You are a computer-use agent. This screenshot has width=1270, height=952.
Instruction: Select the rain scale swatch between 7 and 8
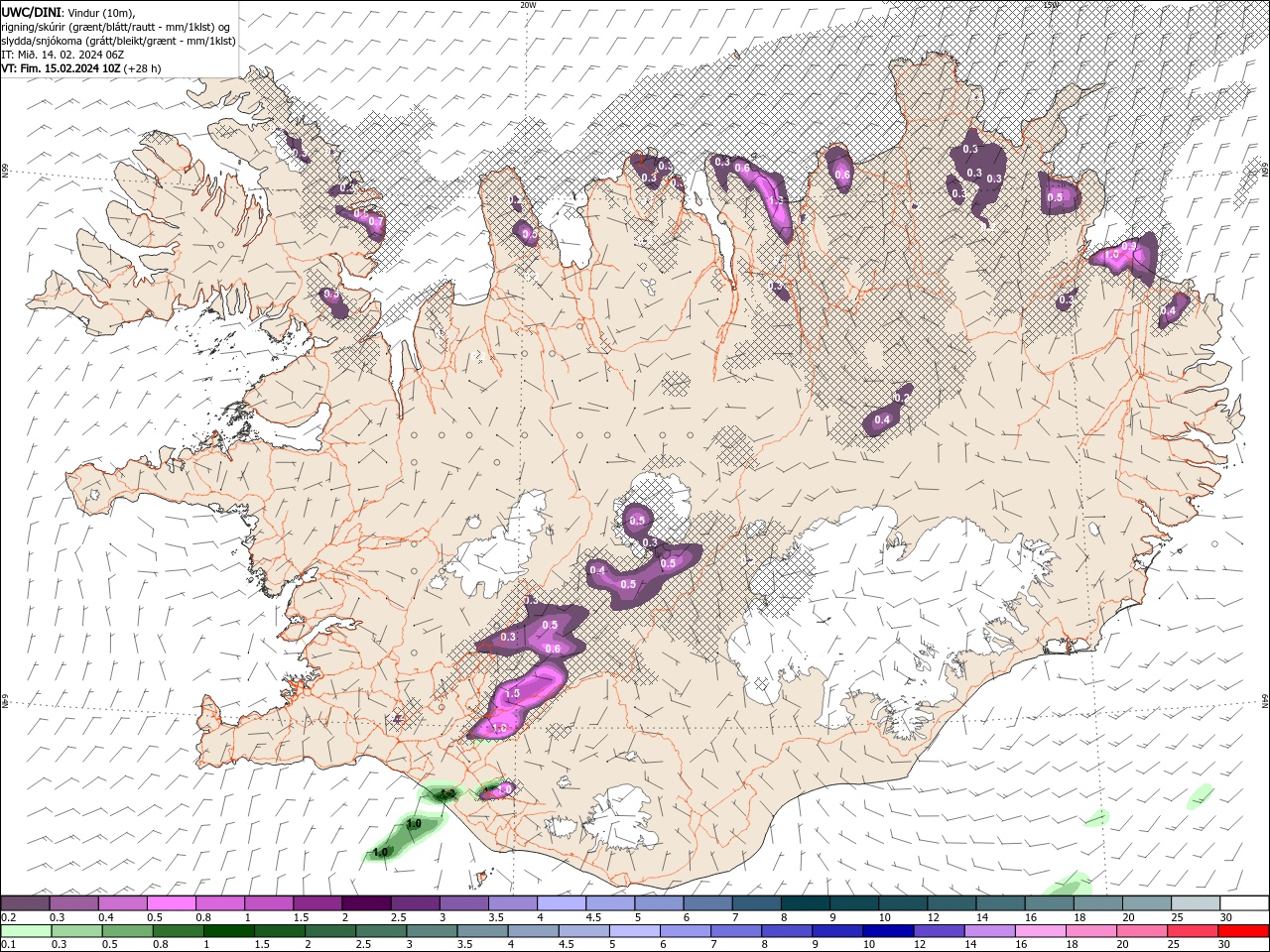(x=735, y=931)
